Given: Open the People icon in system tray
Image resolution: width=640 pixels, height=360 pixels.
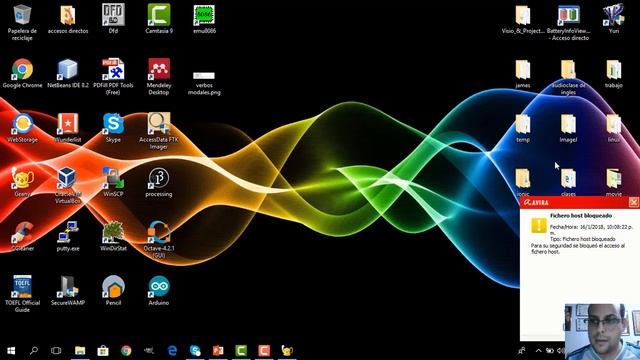Looking at the screenshot, I should pyautogui.click(x=522, y=351).
